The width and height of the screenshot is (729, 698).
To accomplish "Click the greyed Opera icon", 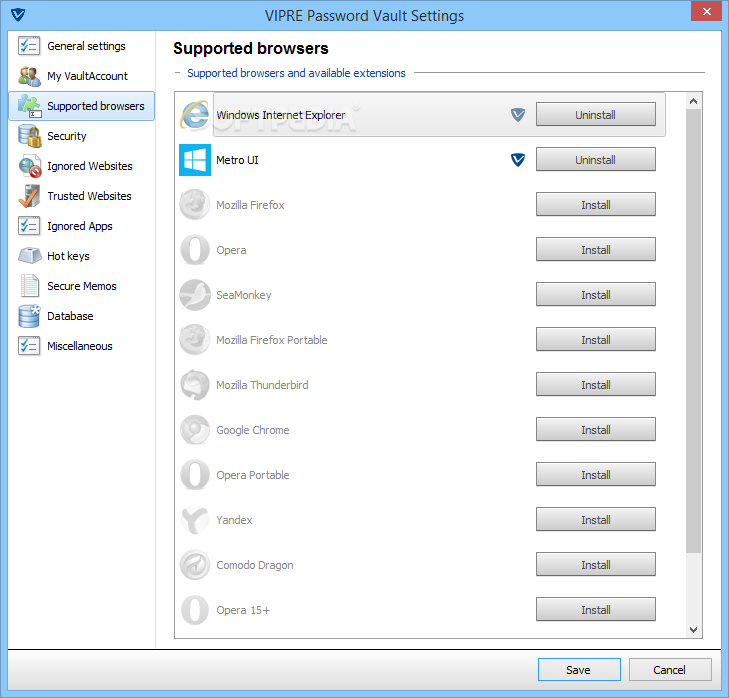I will click(195, 250).
